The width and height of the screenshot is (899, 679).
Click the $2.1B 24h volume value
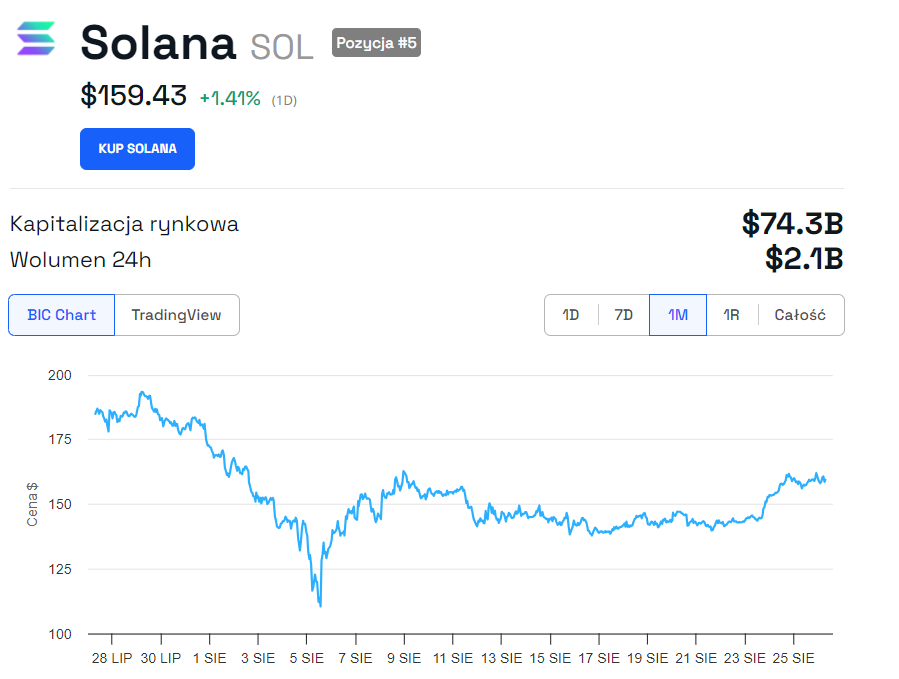(804, 258)
